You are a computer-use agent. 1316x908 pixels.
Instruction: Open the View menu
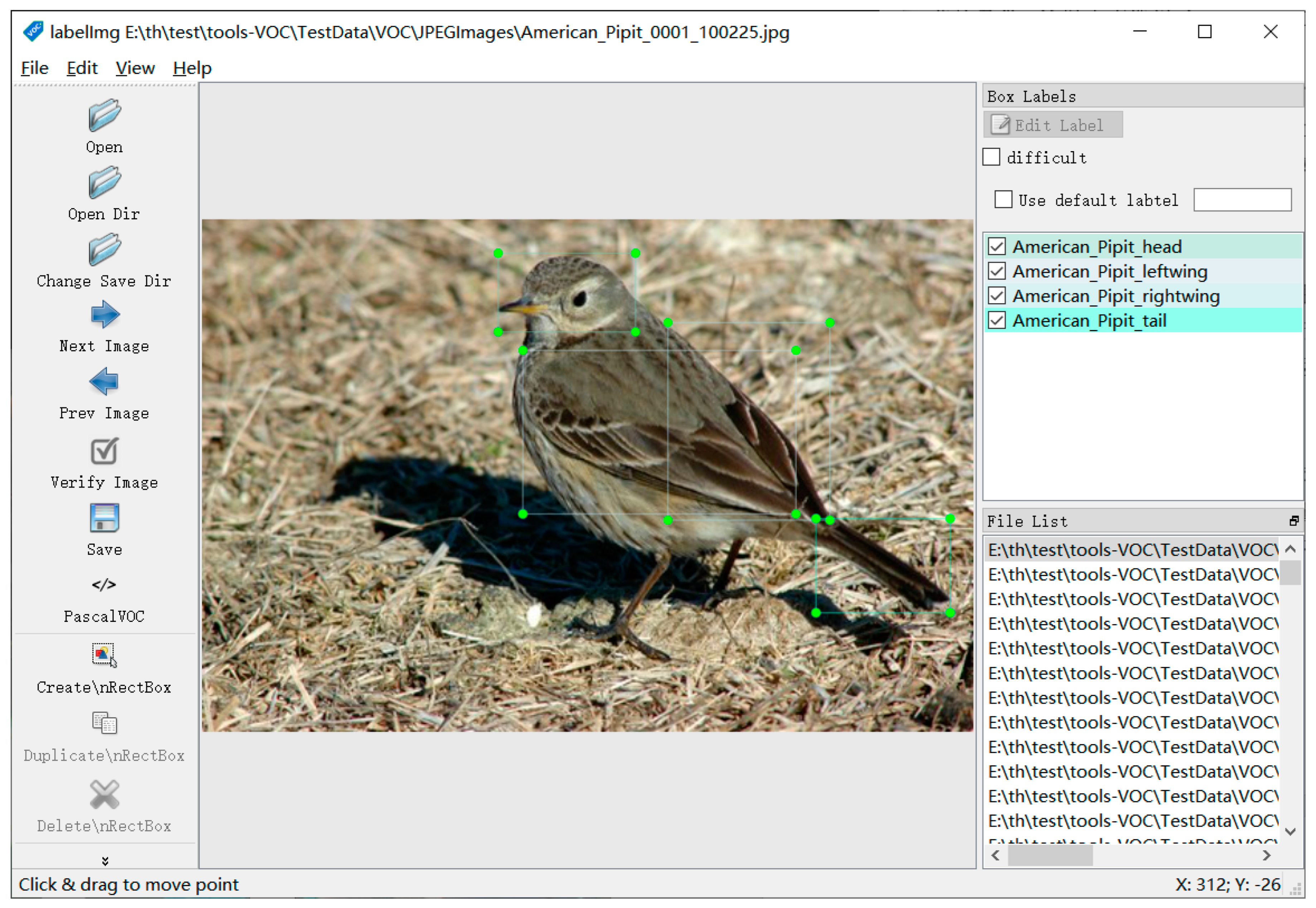pos(135,68)
